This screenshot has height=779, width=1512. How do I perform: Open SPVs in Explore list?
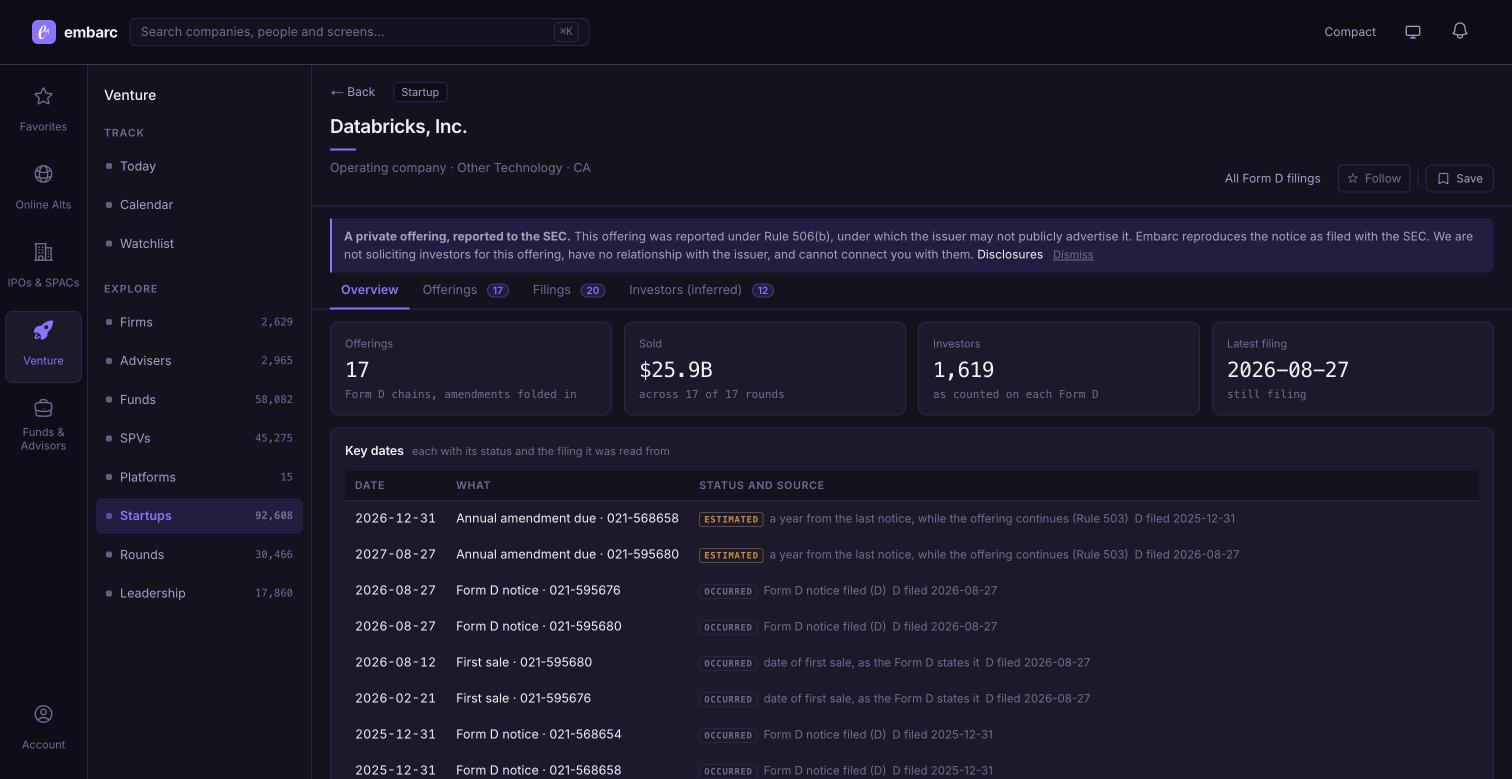pos(199,438)
